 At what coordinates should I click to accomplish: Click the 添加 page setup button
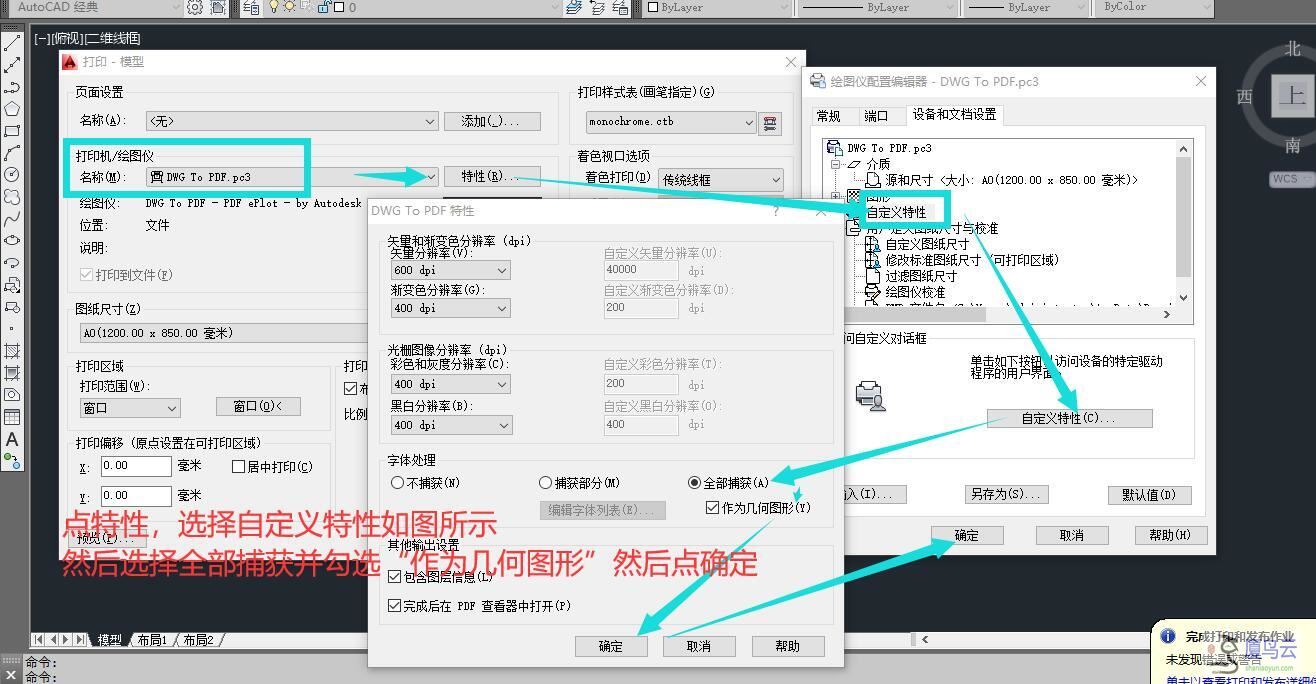(x=492, y=121)
